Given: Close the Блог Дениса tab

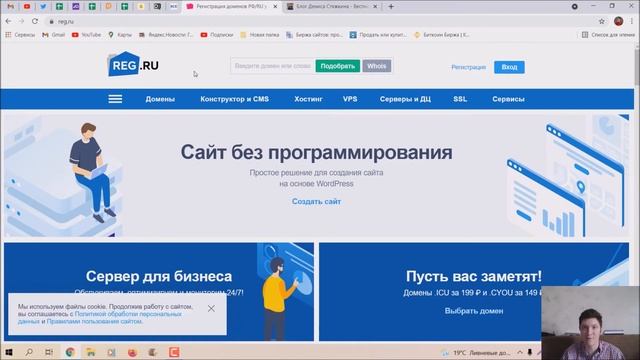Looking at the screenshot, I should (x=375, y=7).
